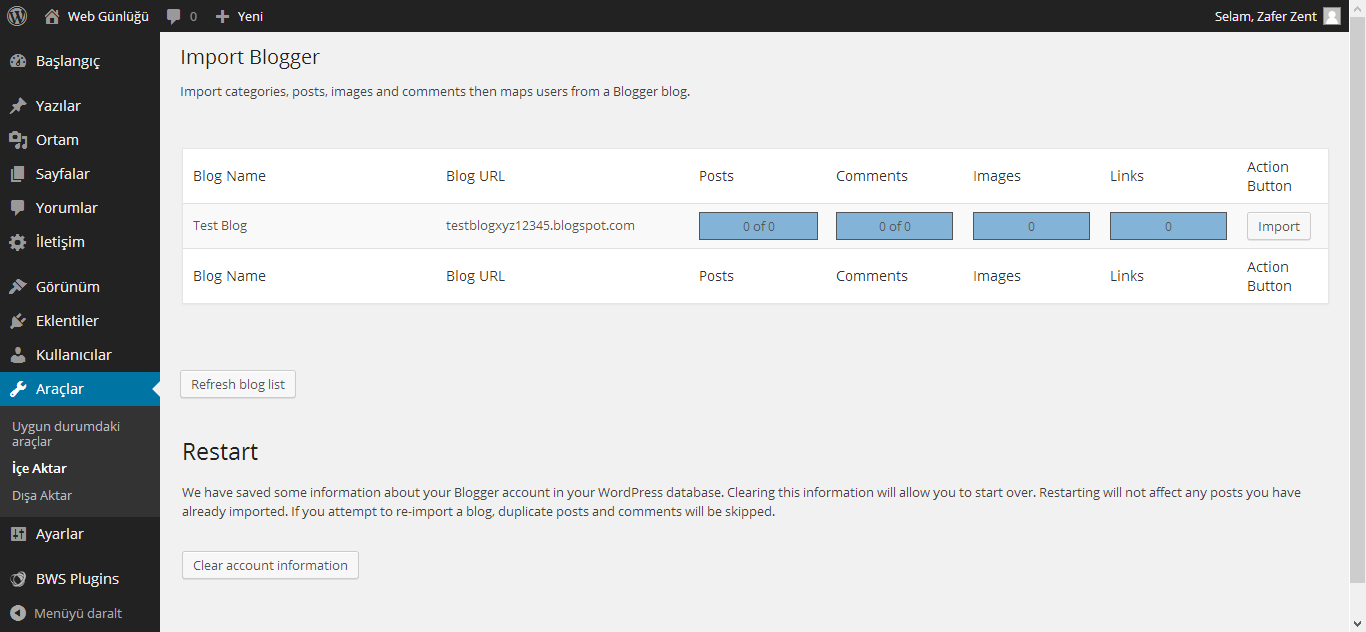Click the Sayfalar pages icon
This screenshot has height=632, width=1366.
point(18,174)
